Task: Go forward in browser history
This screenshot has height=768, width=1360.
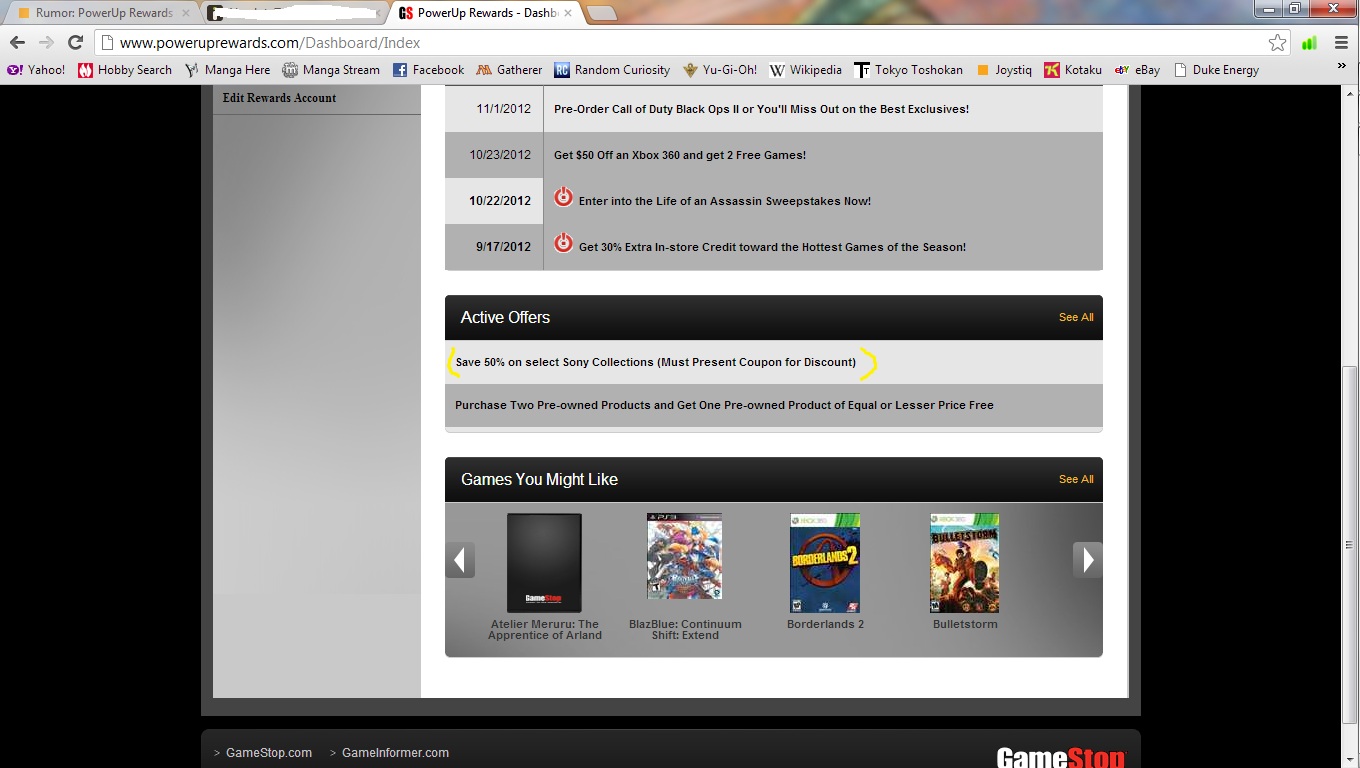Action: (46, 42)
